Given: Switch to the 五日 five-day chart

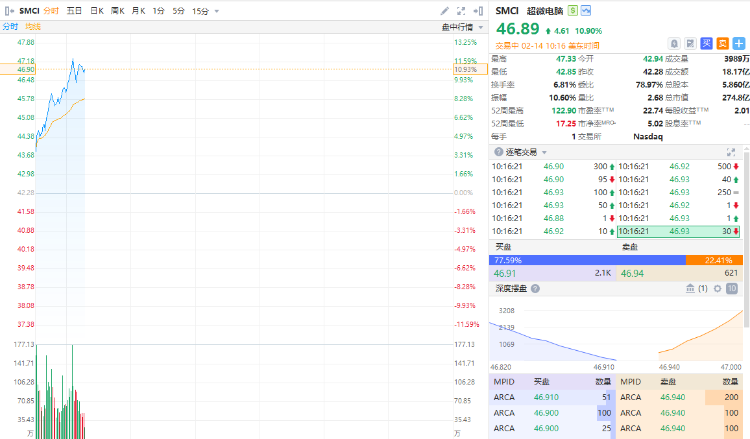Looking at the screenshot, I should click(74, 11).
